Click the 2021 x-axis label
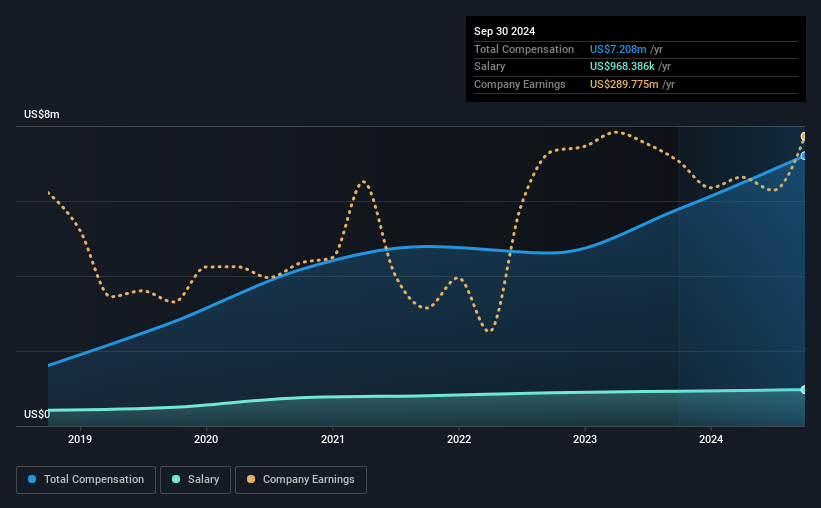 coord(332,439)
